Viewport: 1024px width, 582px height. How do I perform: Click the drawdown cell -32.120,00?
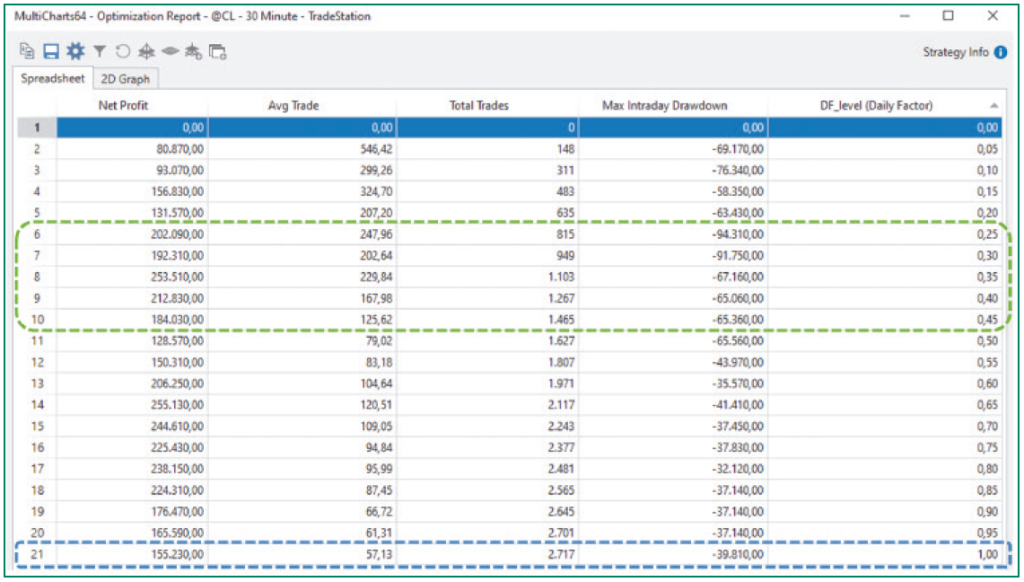click(673, 469)
